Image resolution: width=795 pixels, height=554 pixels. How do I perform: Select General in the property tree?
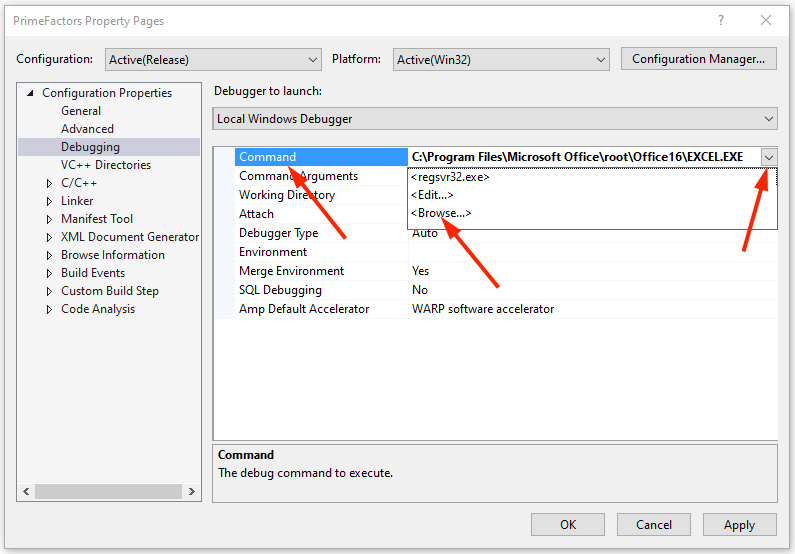pyautogui.click(x=81, y=111)
